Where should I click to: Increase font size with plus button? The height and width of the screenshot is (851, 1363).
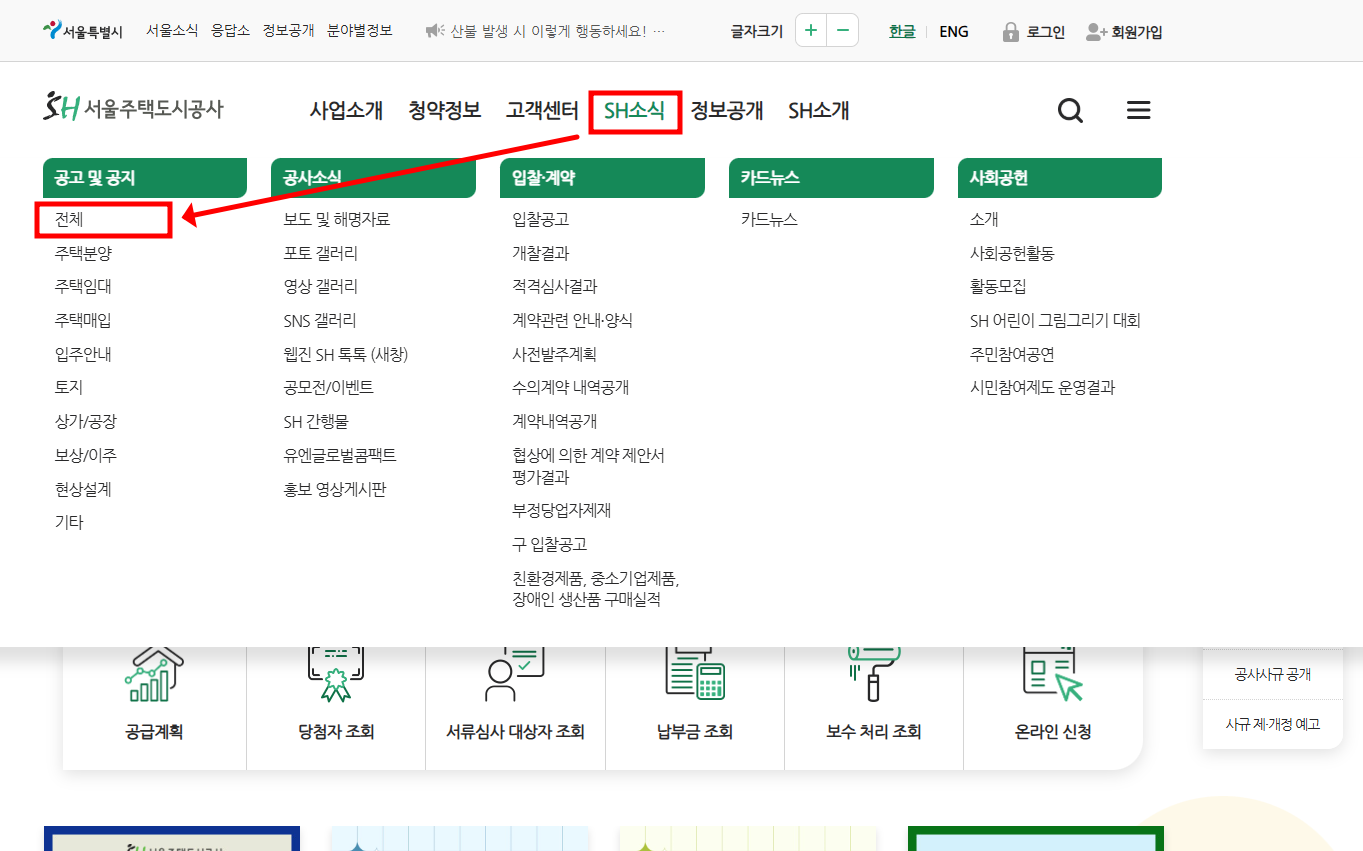811,31
